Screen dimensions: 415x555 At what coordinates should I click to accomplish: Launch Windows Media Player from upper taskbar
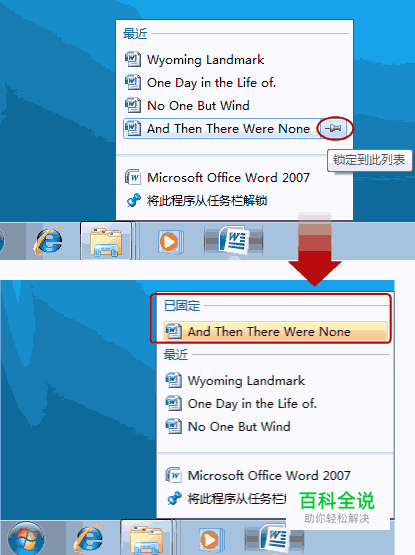170,242
